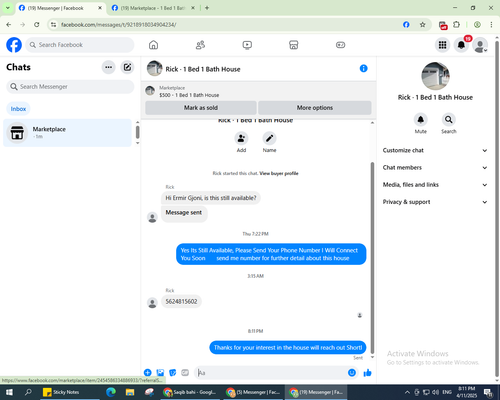Switch to the Marketplace browser tab
Image resolution: width=500 pixels, height=400 pixels.
pos(153,8)
